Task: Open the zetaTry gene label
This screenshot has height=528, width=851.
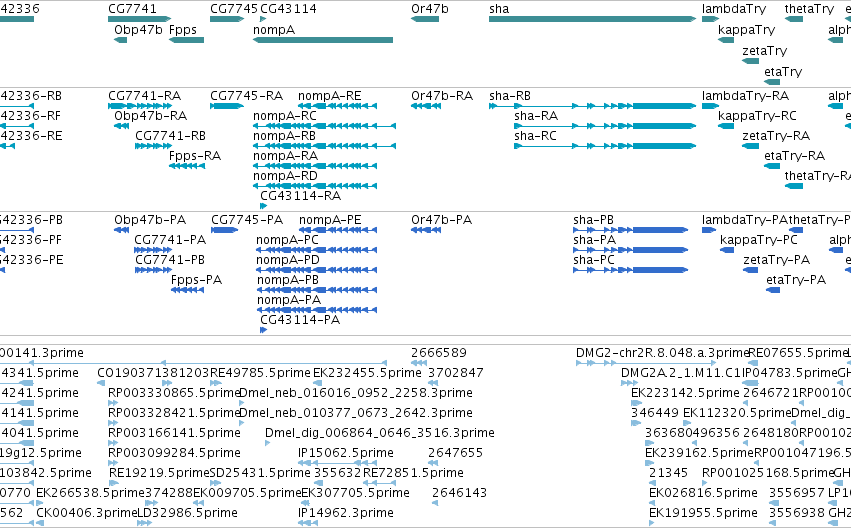Action: click(x=765, y=51)
